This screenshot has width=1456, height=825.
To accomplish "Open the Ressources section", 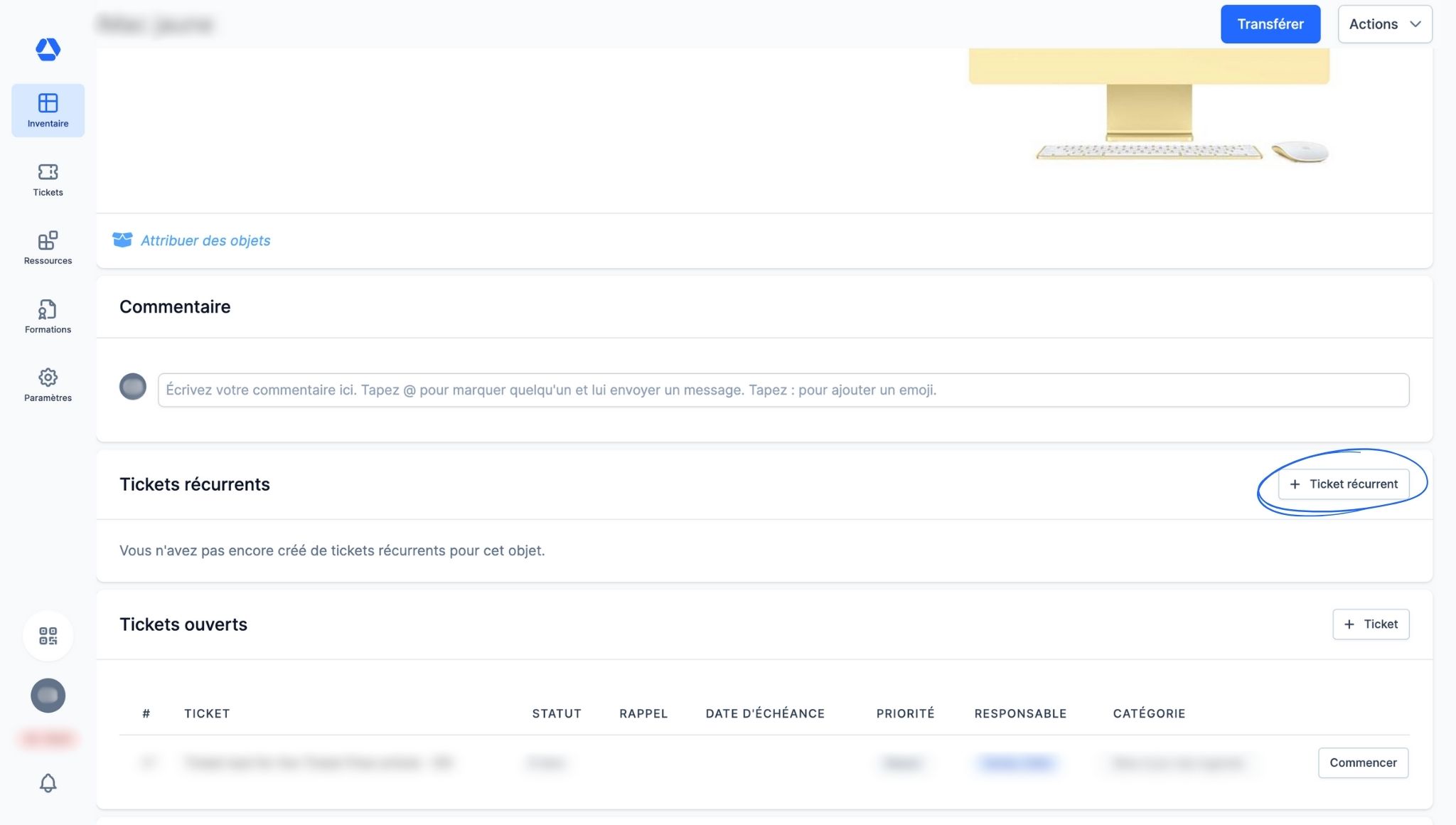I will [x=48, y=247].
